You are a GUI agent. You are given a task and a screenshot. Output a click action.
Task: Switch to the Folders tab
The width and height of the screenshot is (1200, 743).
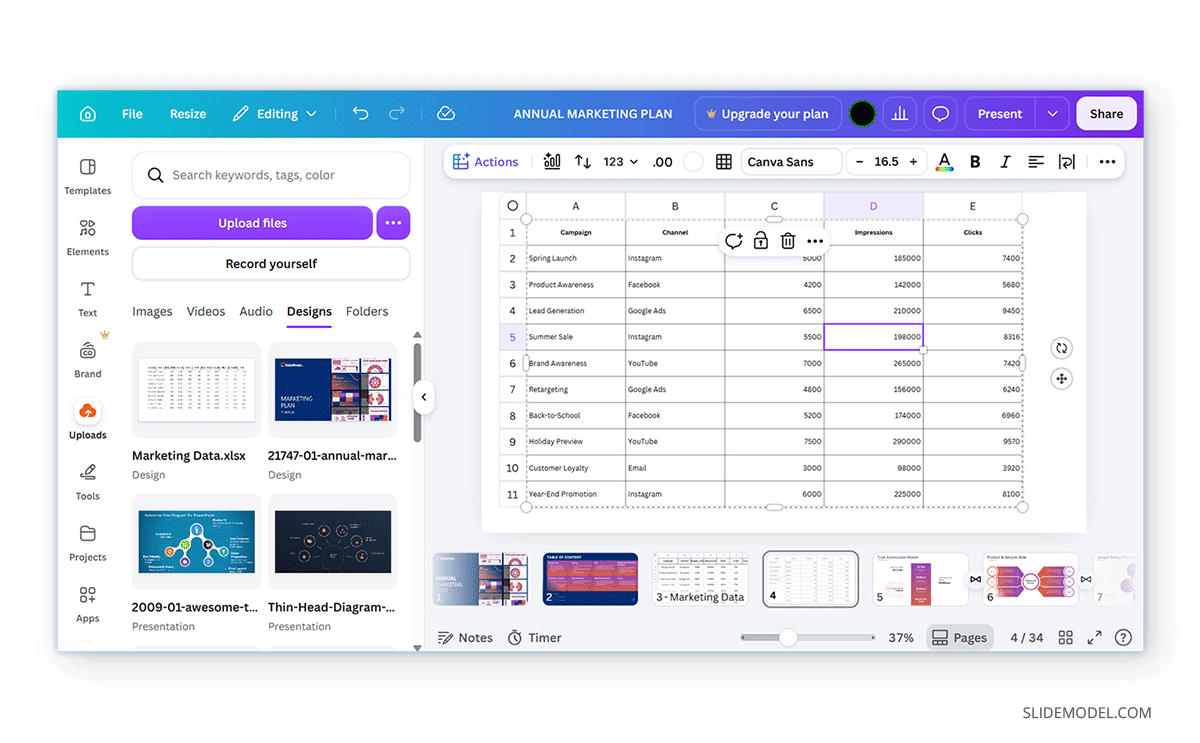point(367,312)
